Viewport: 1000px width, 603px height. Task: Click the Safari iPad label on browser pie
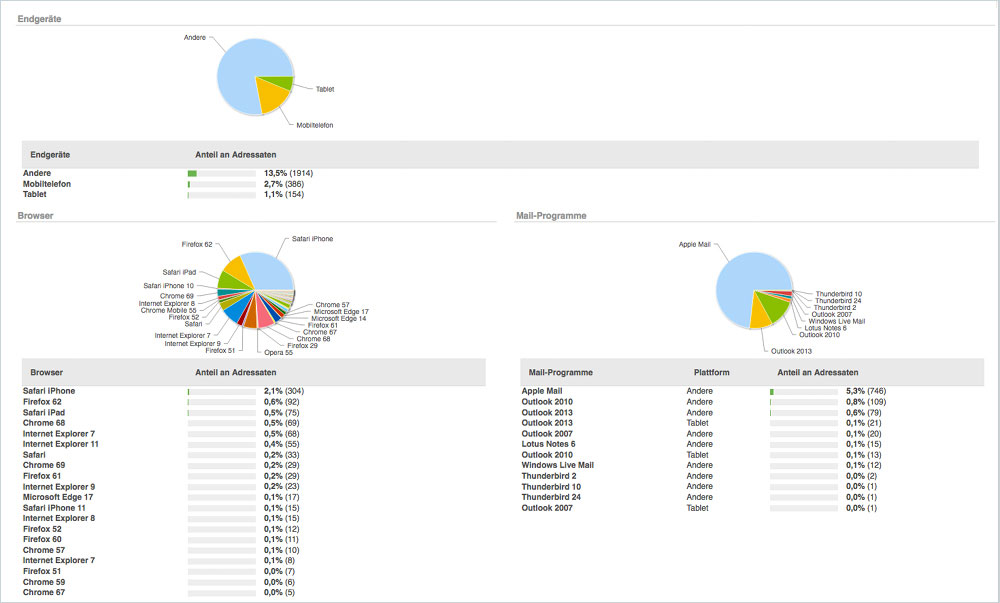coord(179,272)
